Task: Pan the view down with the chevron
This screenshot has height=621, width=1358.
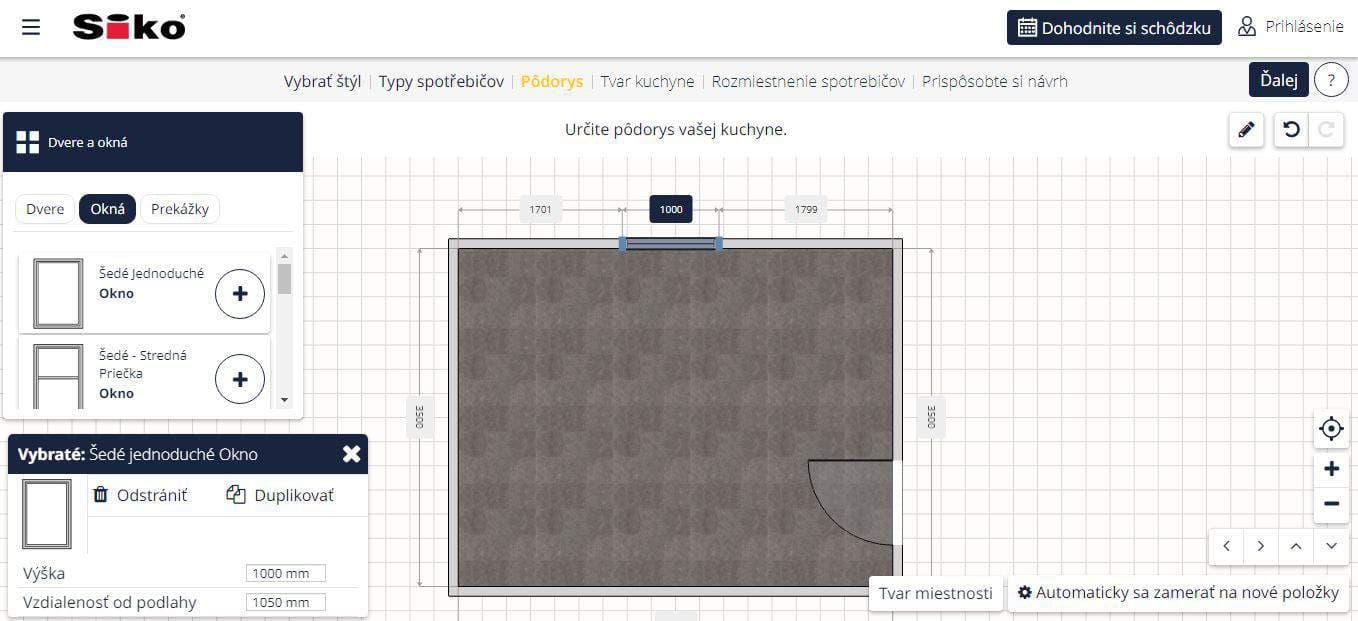Action: point(1331,546)
